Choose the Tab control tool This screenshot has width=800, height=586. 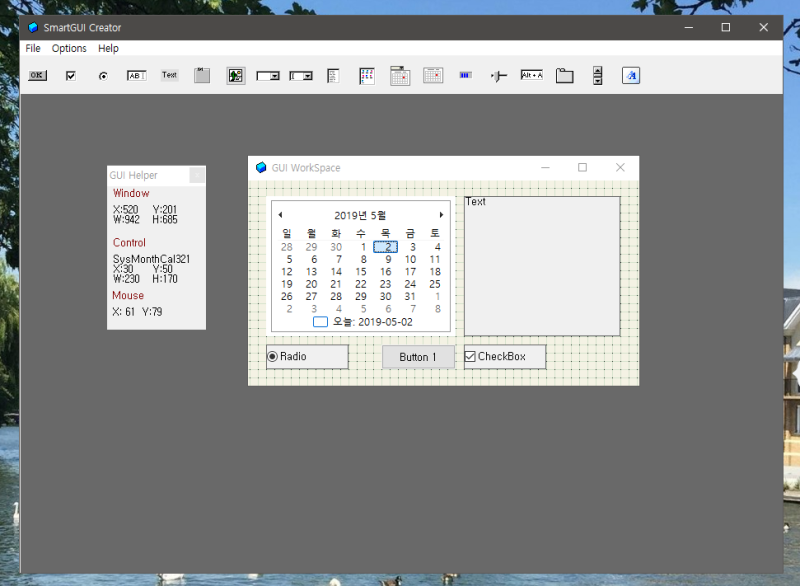[564, 76]
